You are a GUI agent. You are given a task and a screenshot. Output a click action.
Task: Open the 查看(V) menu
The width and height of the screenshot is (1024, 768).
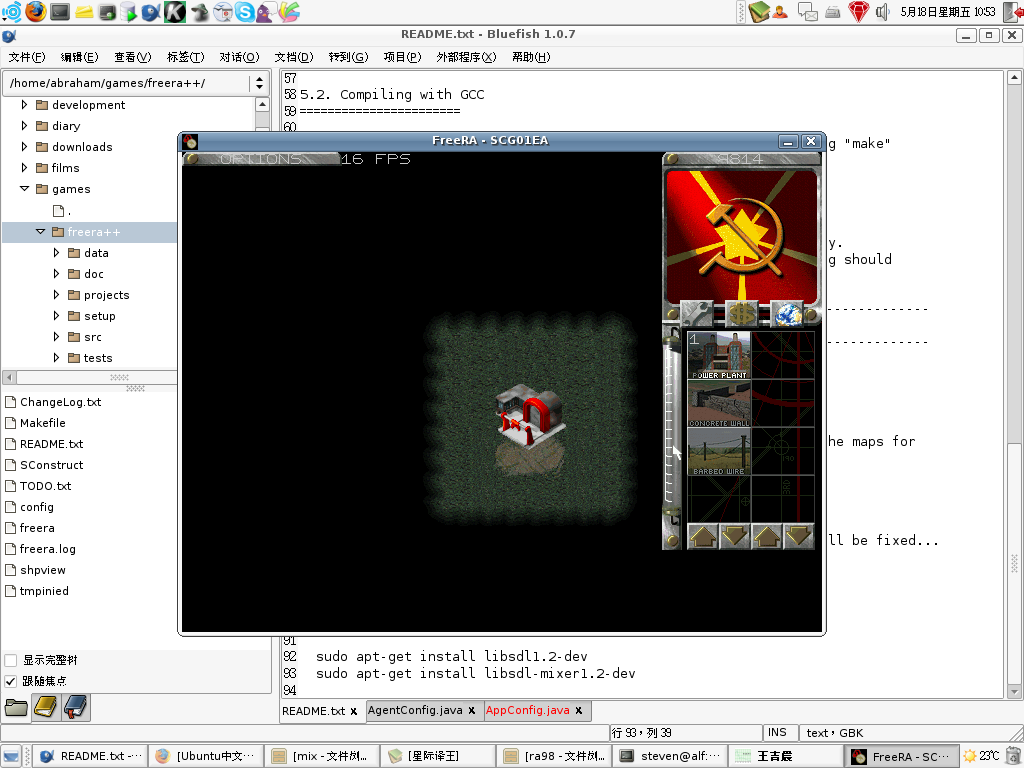click(133, 57)
